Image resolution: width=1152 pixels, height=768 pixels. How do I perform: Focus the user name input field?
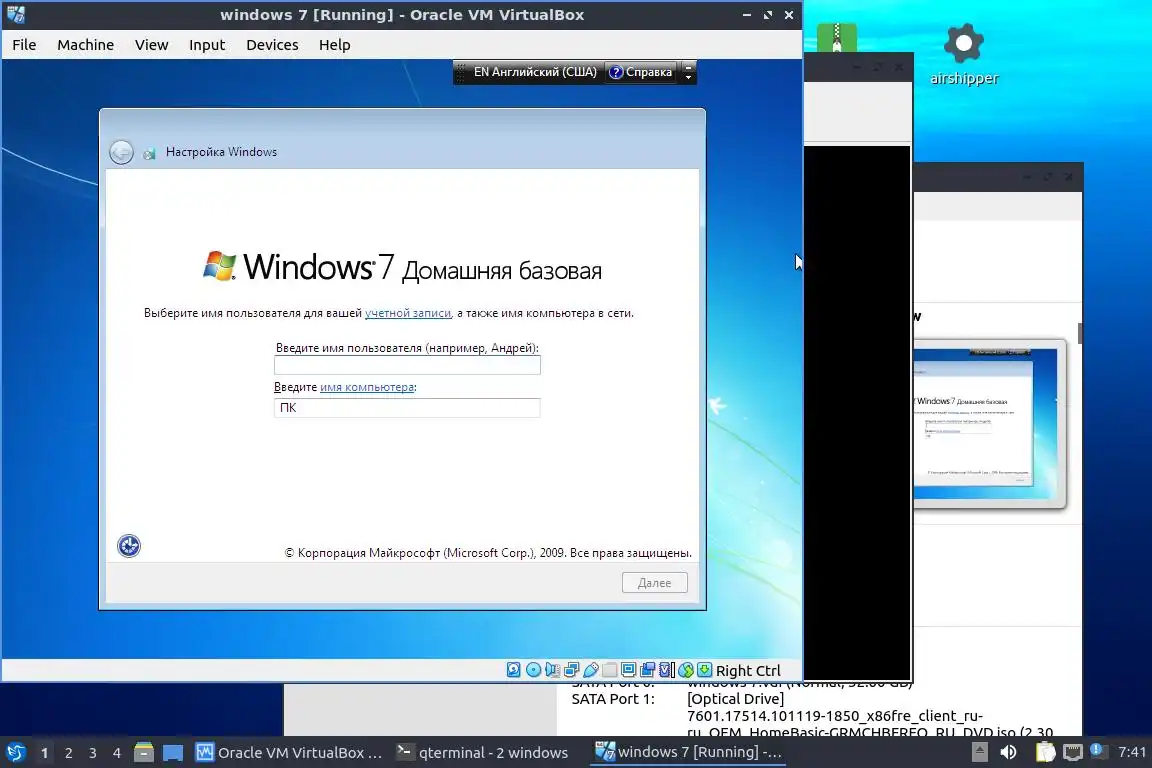point(407,365)
